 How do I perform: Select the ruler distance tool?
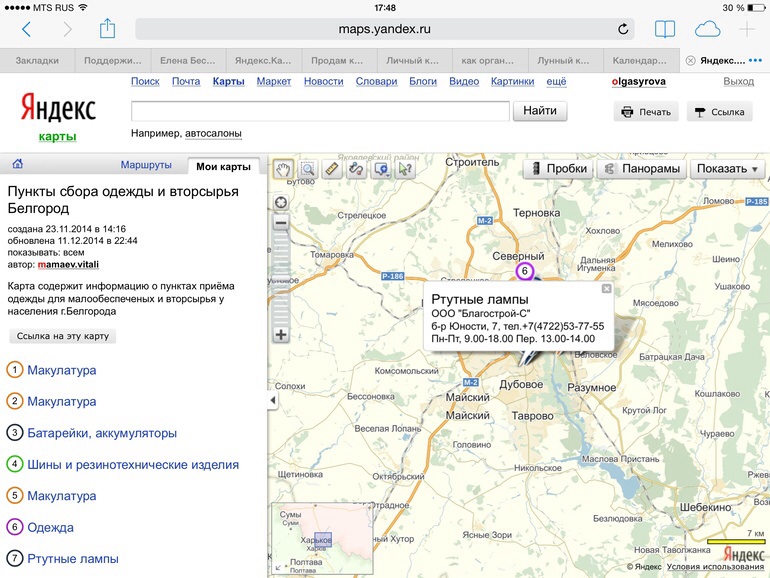[332, 170]
